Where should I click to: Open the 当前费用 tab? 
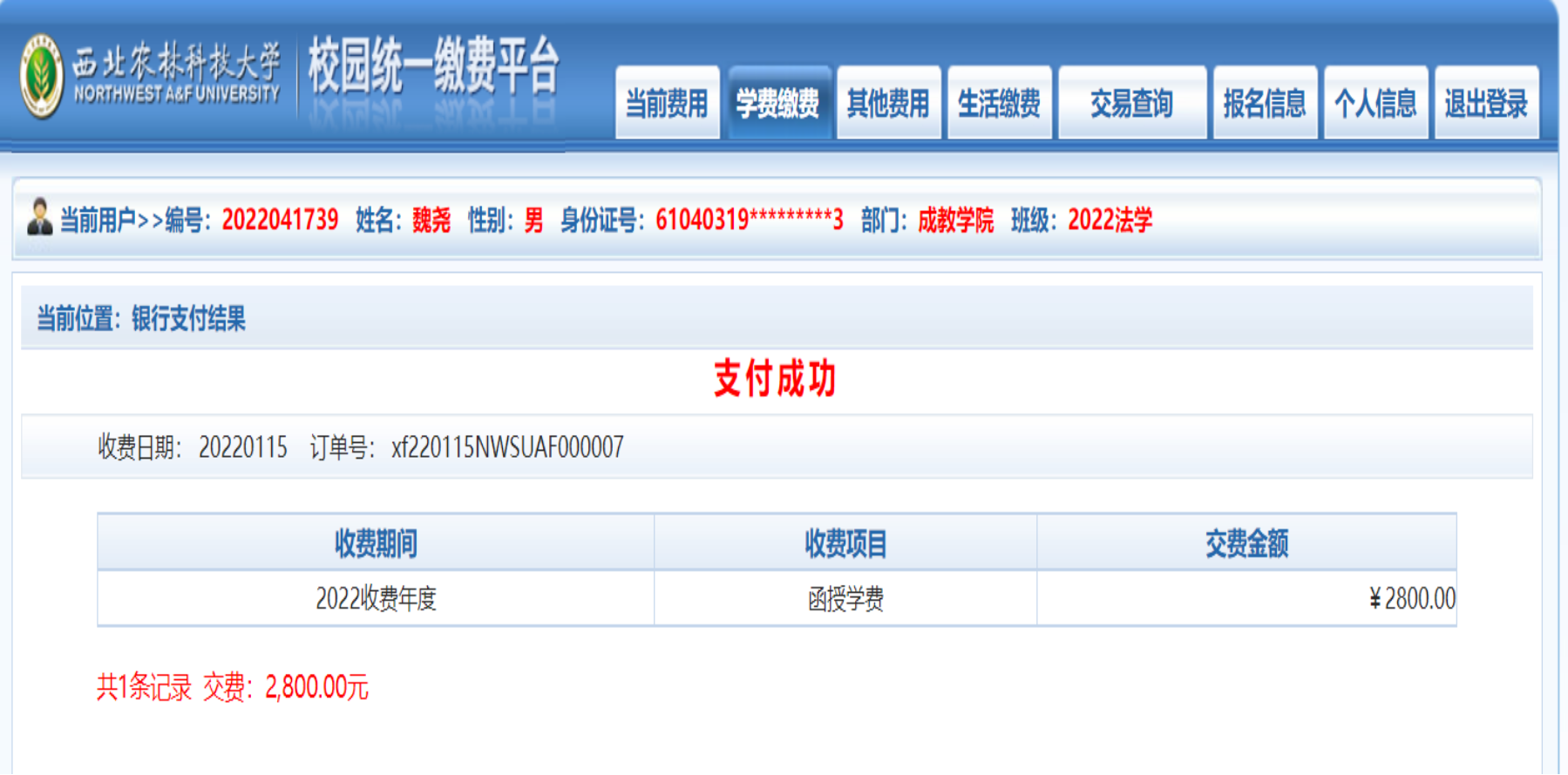click(667, 104)
